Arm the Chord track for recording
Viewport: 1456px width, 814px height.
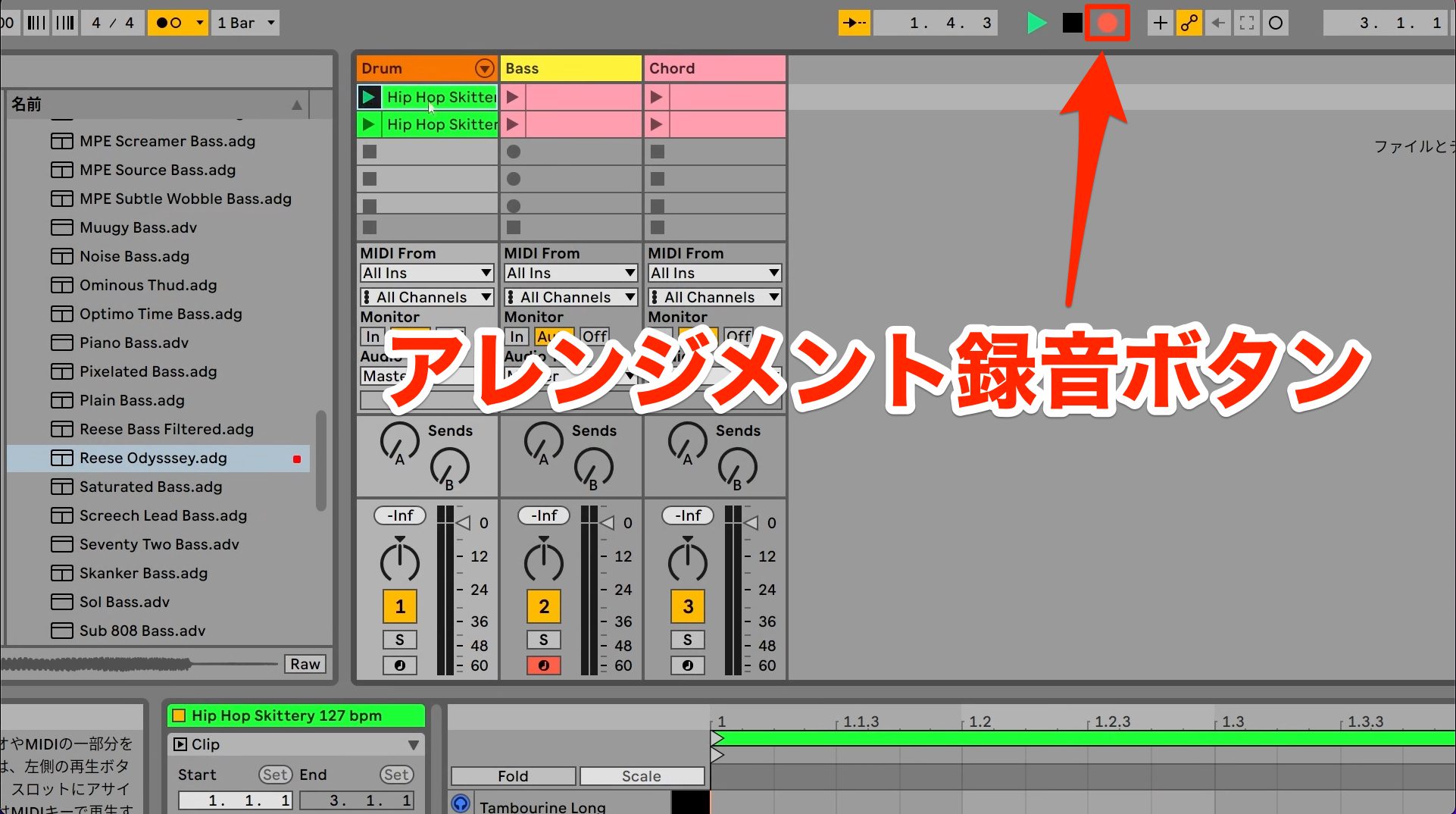click(688, 665)
